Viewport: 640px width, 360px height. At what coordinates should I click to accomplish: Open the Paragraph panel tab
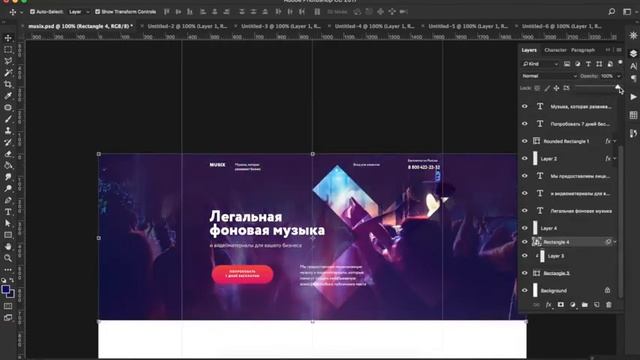click(582, 50)
